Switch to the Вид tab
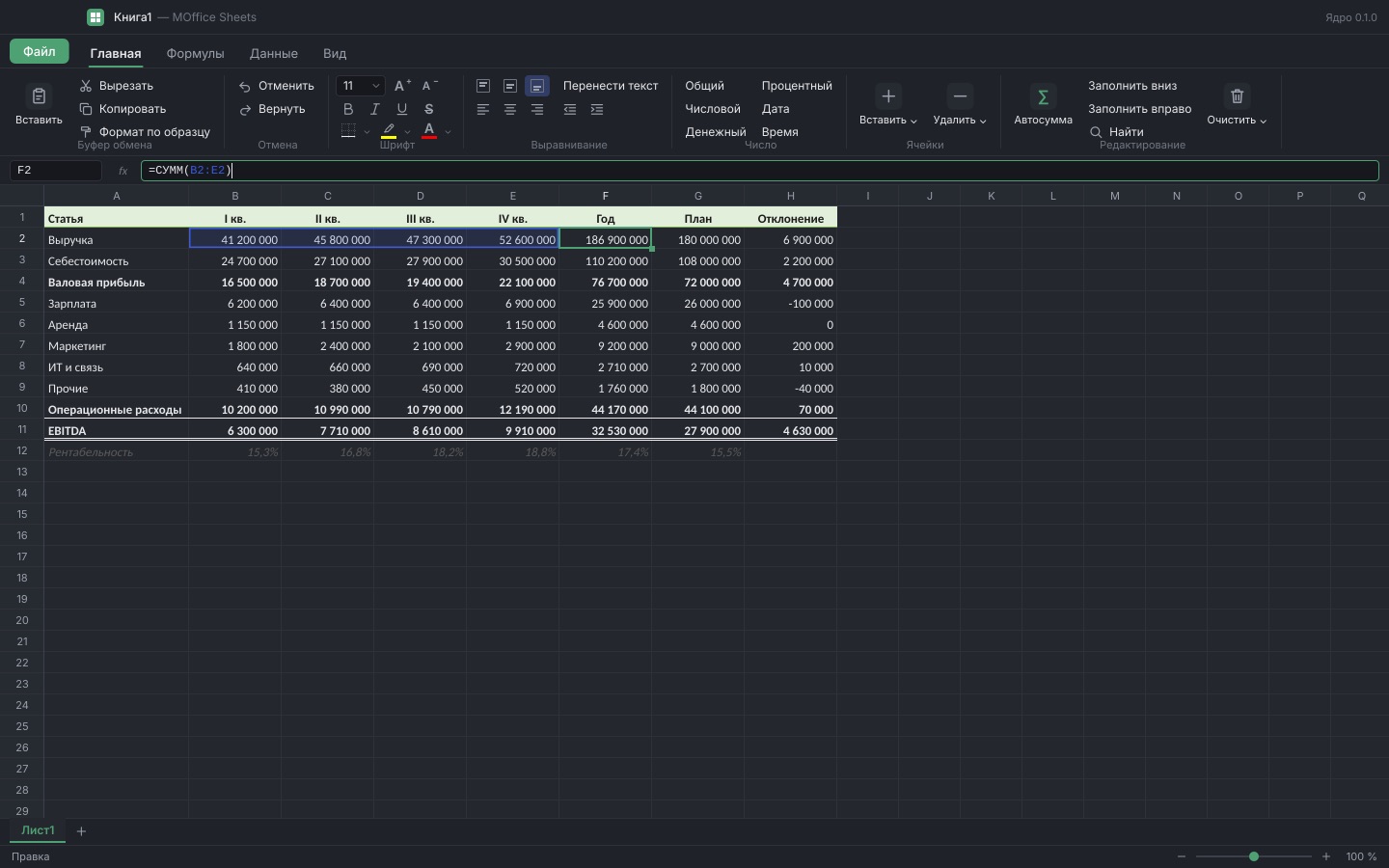The width and height of the screenshot is (1389, 868). pos(335,53)
